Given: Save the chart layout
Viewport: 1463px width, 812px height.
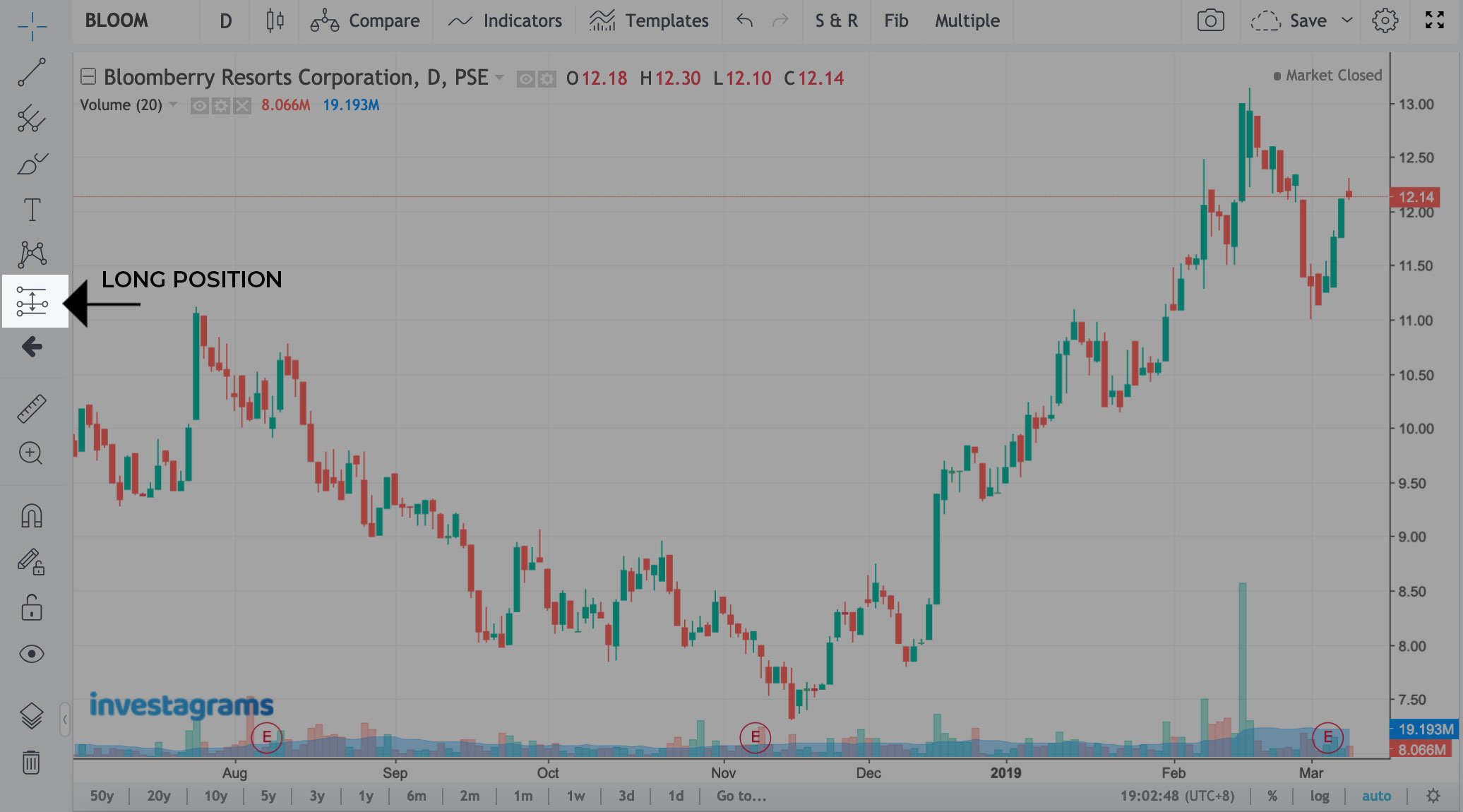Looking at the screenshot, I should click(1289, 20).
